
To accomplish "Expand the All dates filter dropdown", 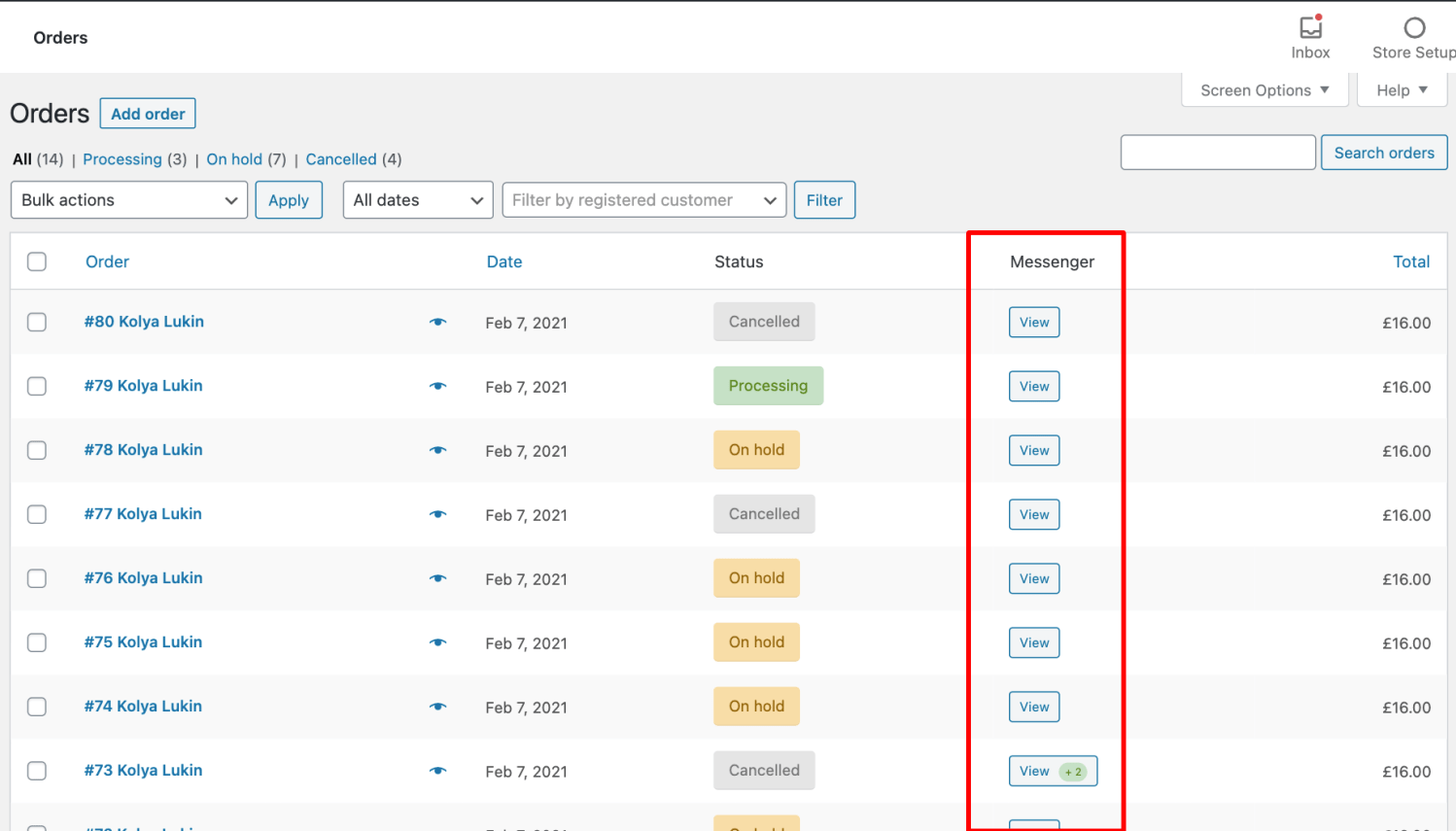I will click(418, 200).
